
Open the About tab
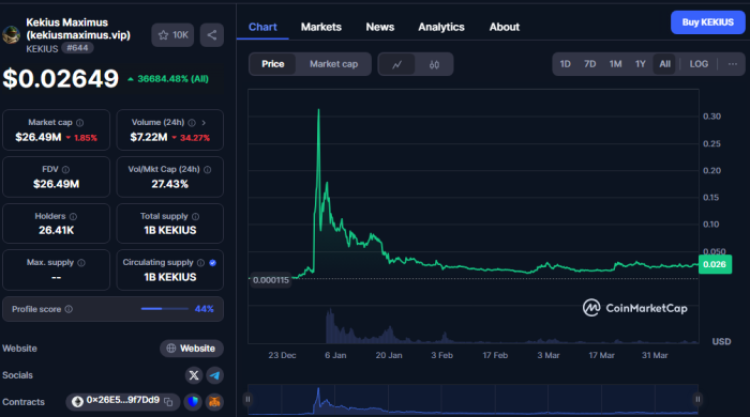[x=504, y=27]
